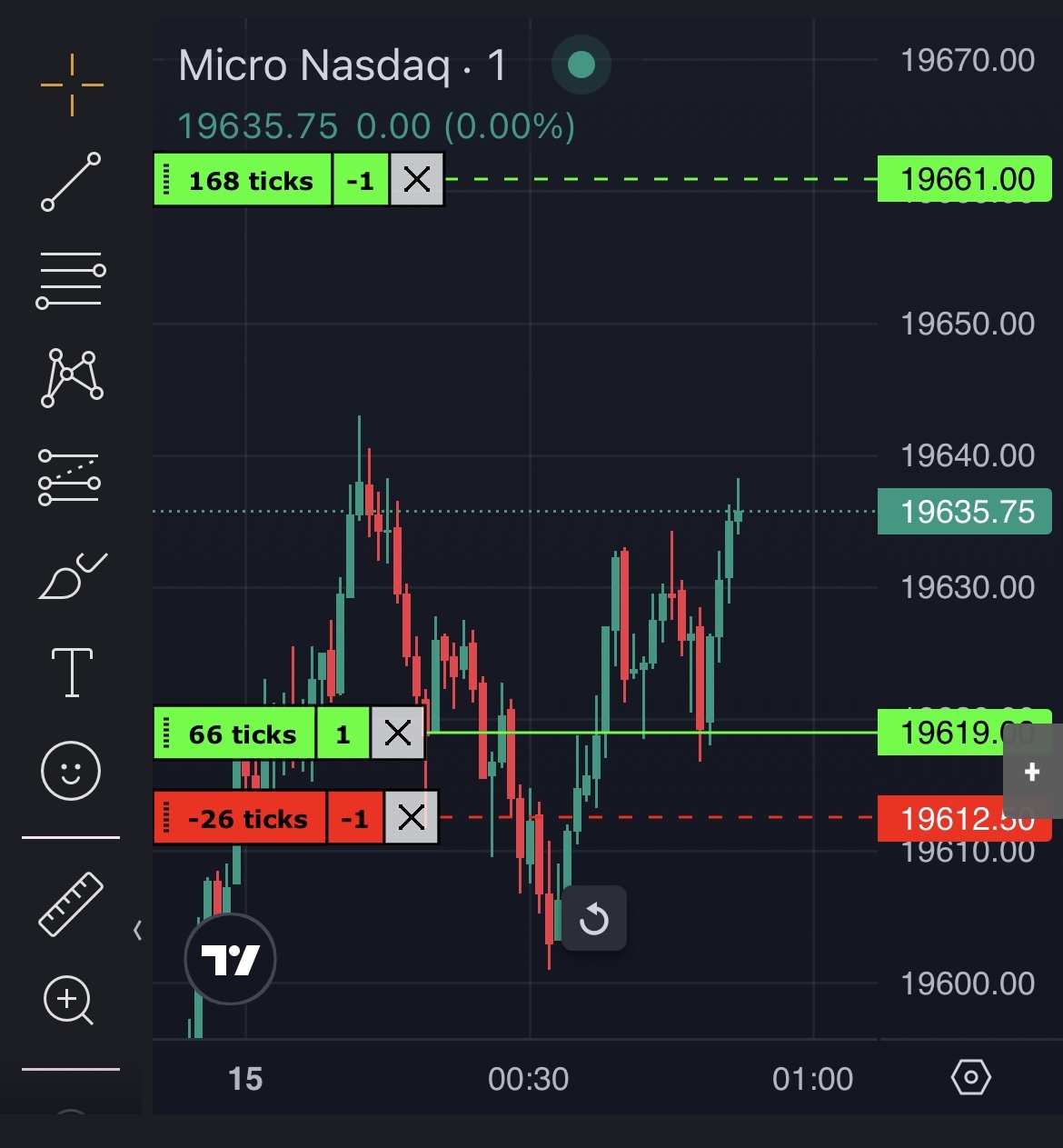Open chart settings hexagon icon
1063x1148 pixels.
[x=970, y=1078]
